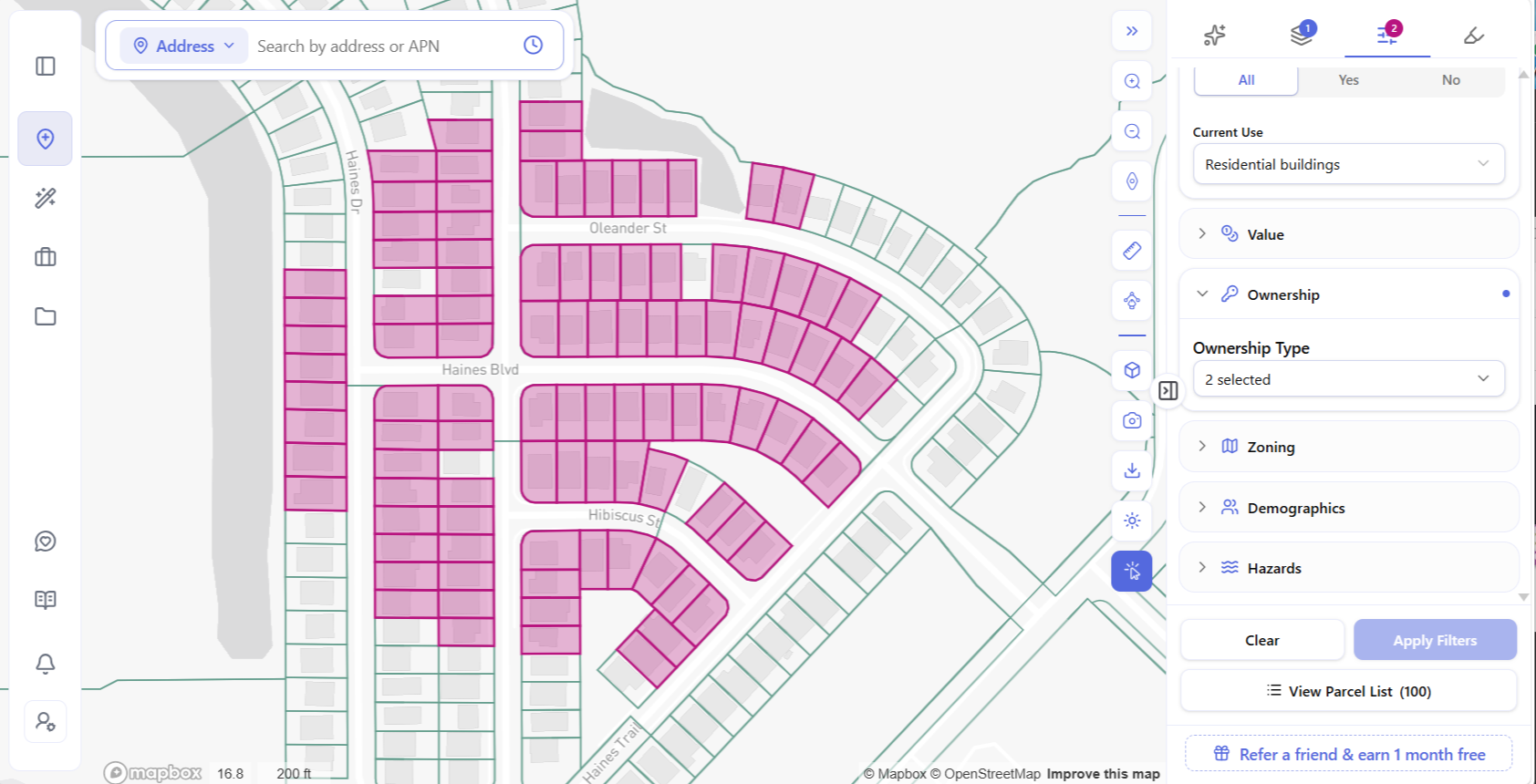Open the Current Use dropdown
The width and height of the screenshot is (1536, 784).
1349,164
